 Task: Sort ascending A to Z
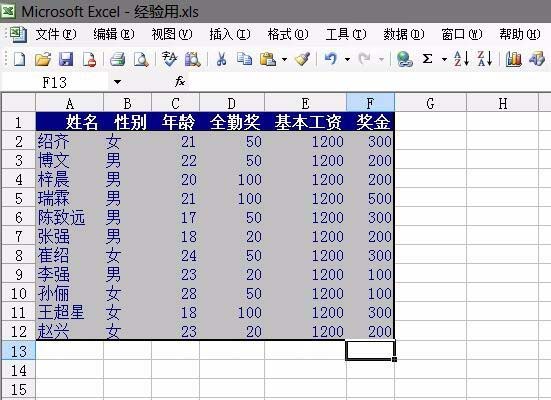pos(461,59)
